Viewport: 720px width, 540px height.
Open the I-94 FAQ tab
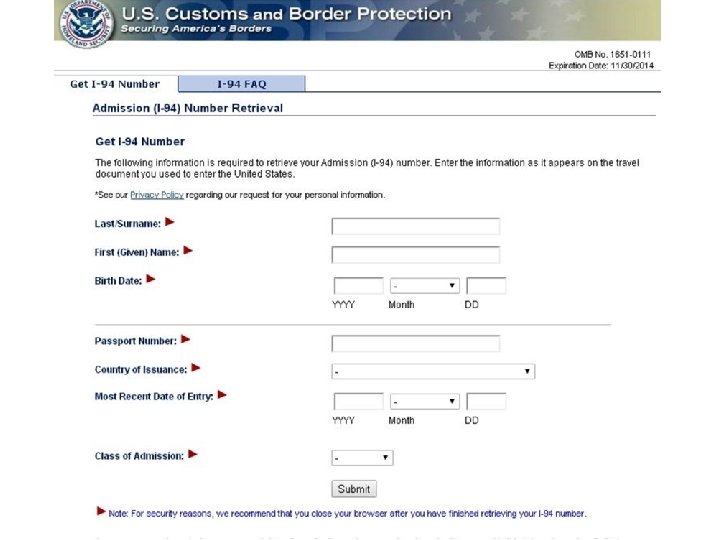pos(242,84)
